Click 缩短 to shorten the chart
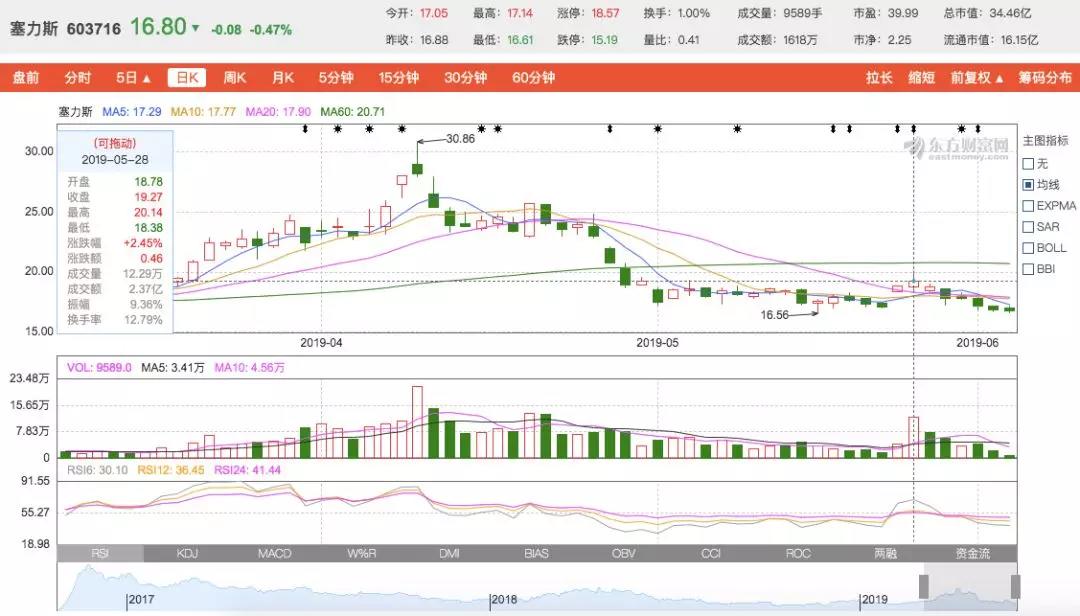Image resolution: width=1080 pixels, height=616 pixels. click(x=922, y=78)
